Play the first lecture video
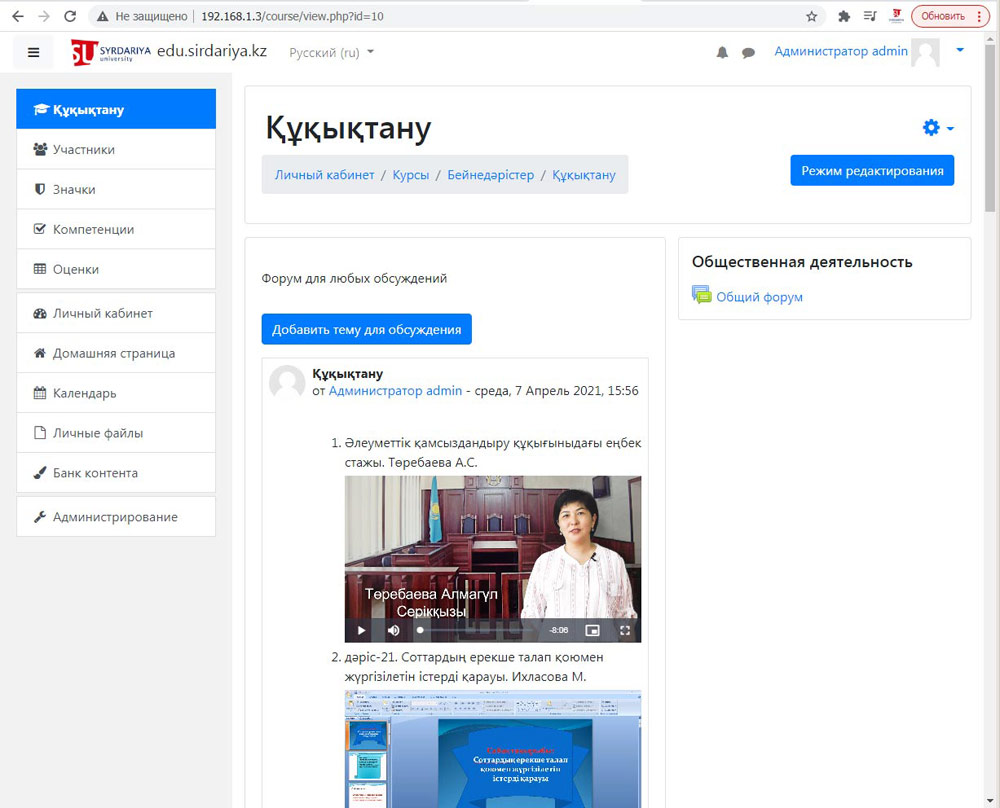 [x=361, y=630]
